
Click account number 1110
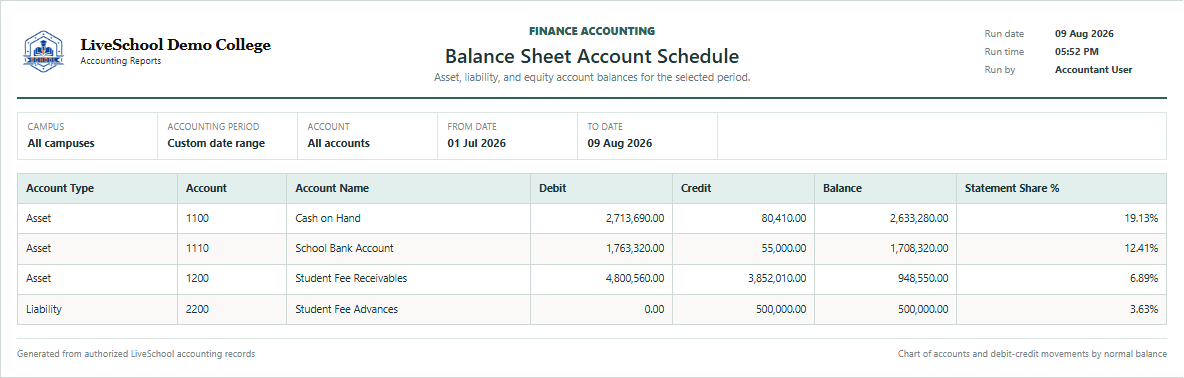[197, 248]
